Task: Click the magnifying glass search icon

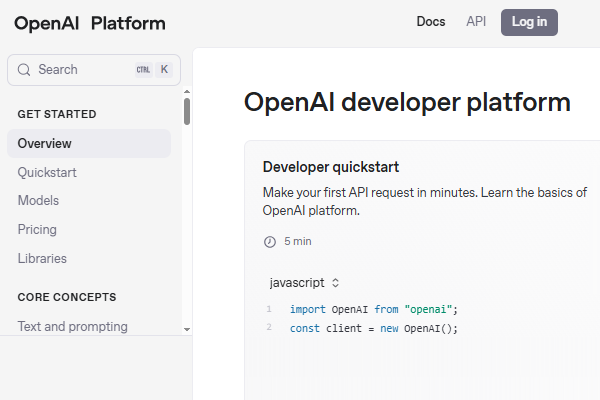Action: [24, 70]
